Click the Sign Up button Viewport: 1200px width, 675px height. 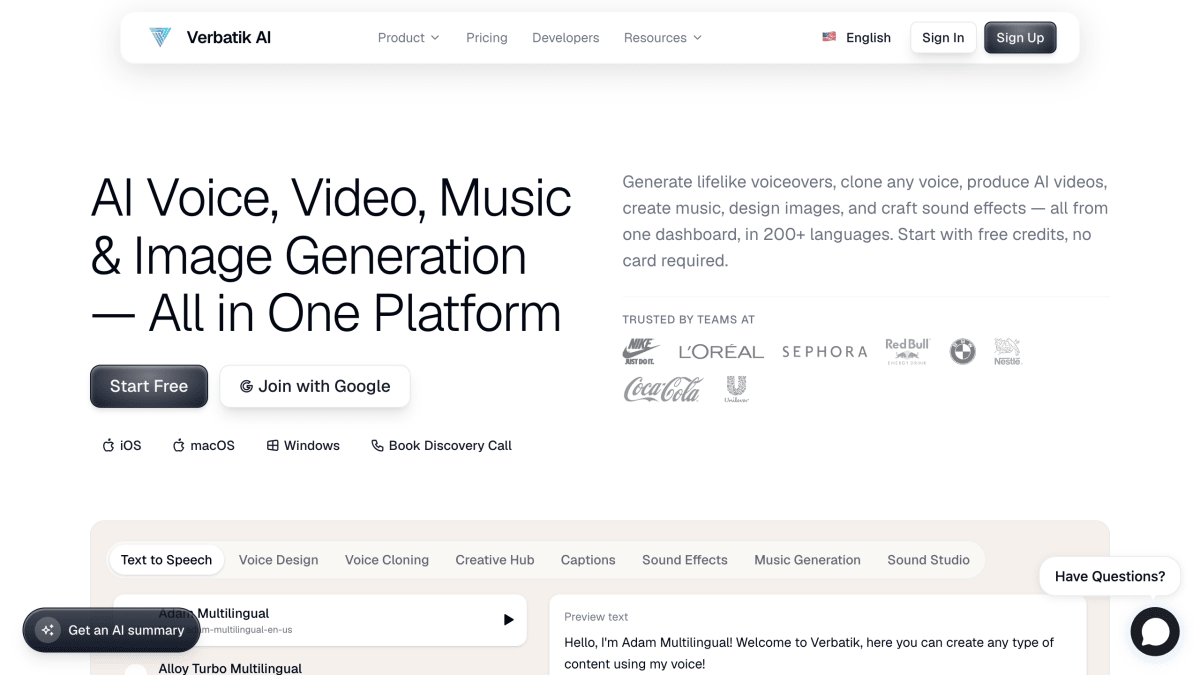tap(1020, 38)
